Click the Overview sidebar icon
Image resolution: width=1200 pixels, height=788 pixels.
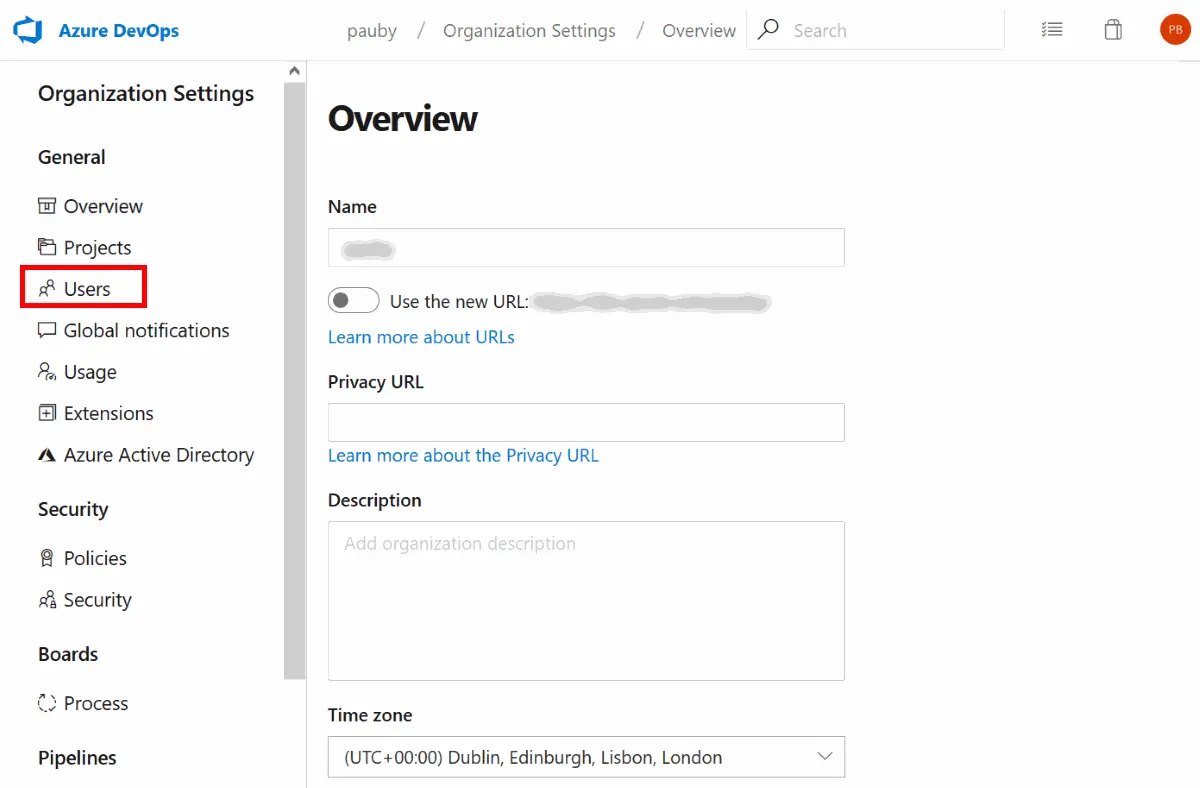47,206
